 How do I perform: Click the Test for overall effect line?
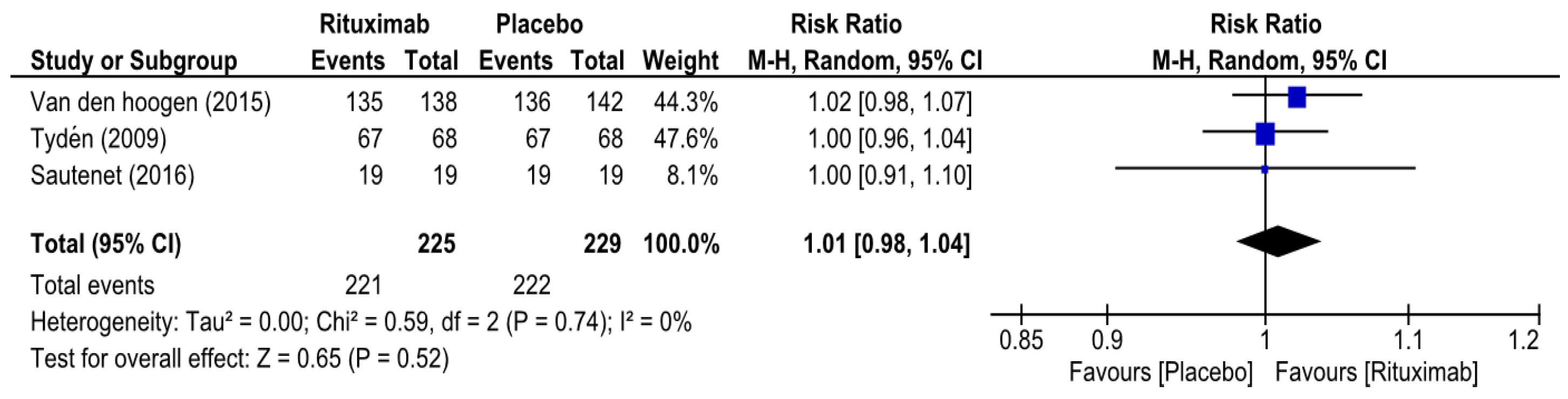[239, 359]
